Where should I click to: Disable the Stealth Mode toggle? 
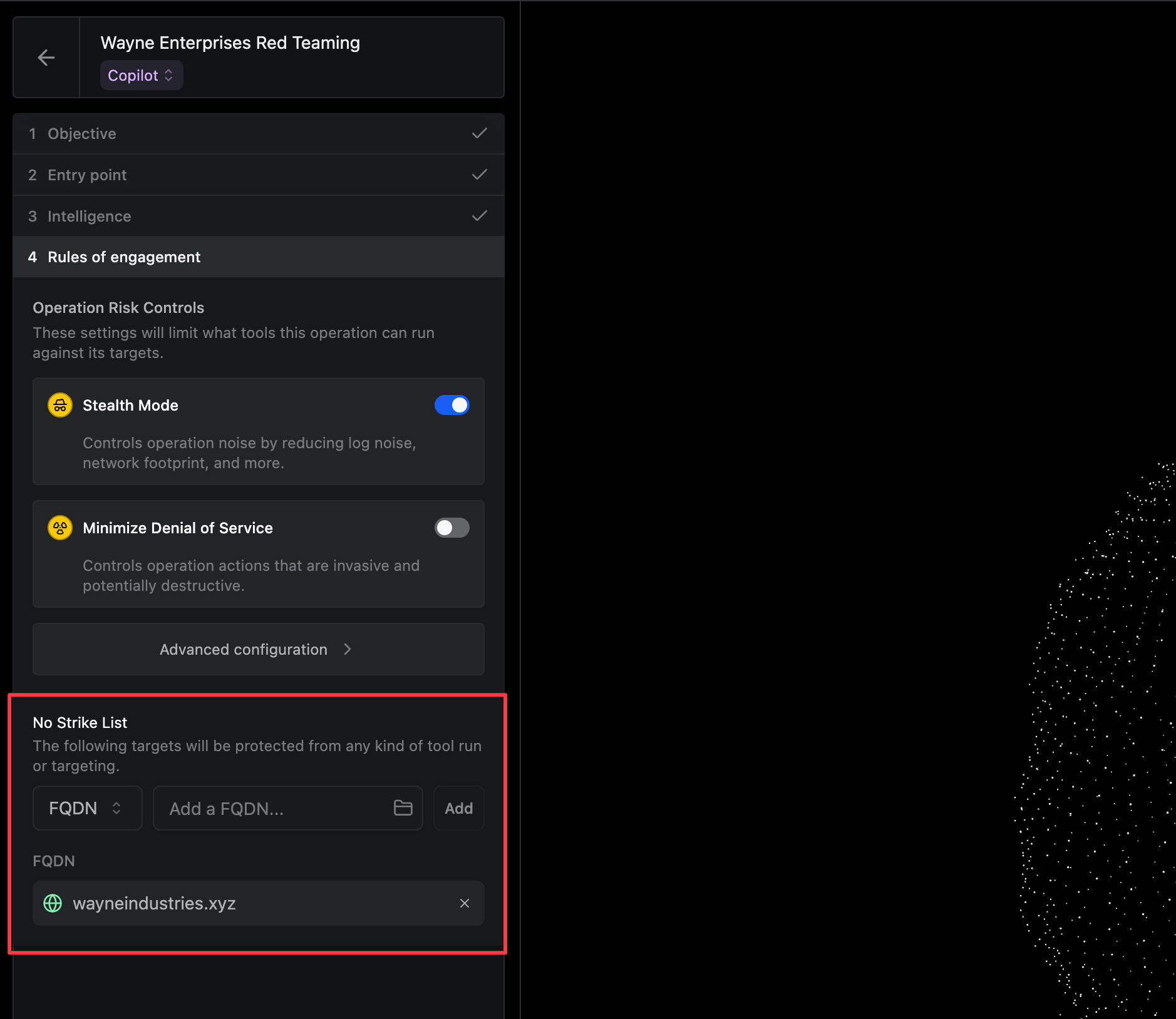point(451,406)
